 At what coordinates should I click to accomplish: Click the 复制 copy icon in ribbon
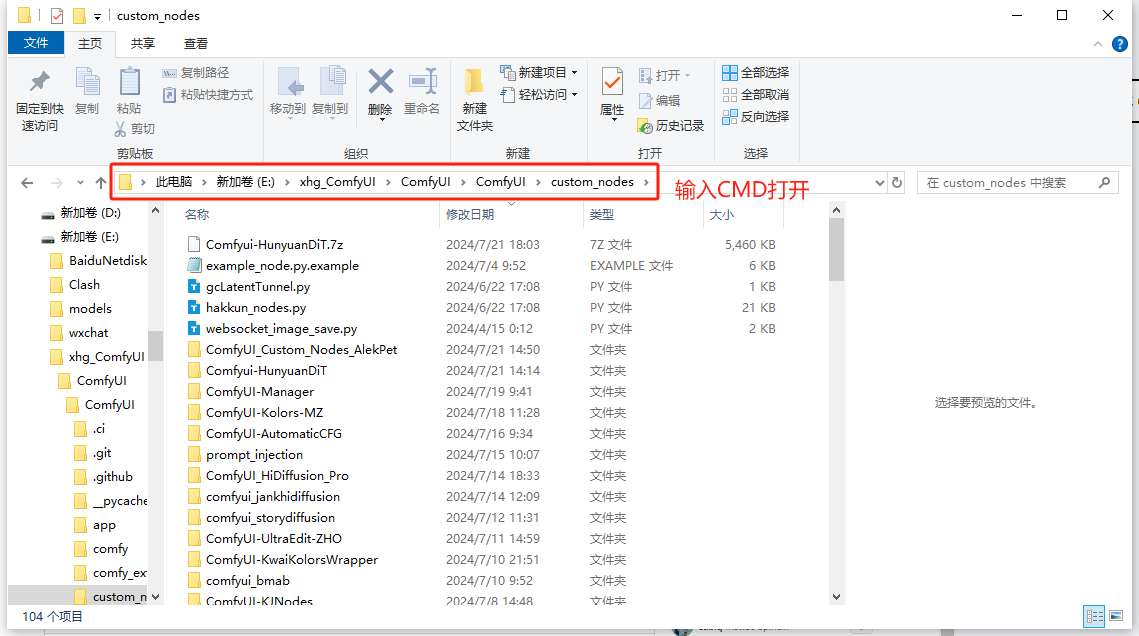tap(87, 82)
